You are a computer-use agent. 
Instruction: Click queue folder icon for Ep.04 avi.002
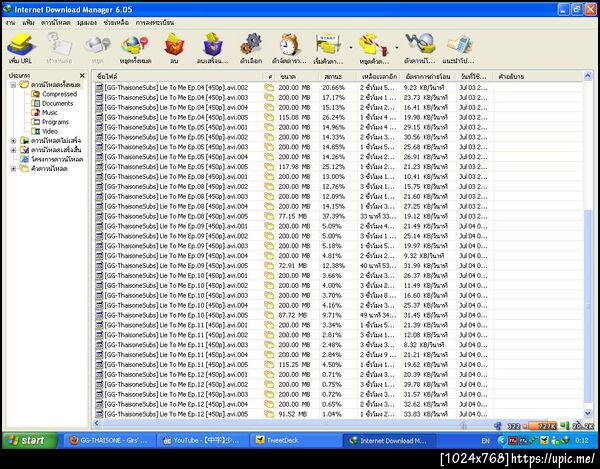269,88
